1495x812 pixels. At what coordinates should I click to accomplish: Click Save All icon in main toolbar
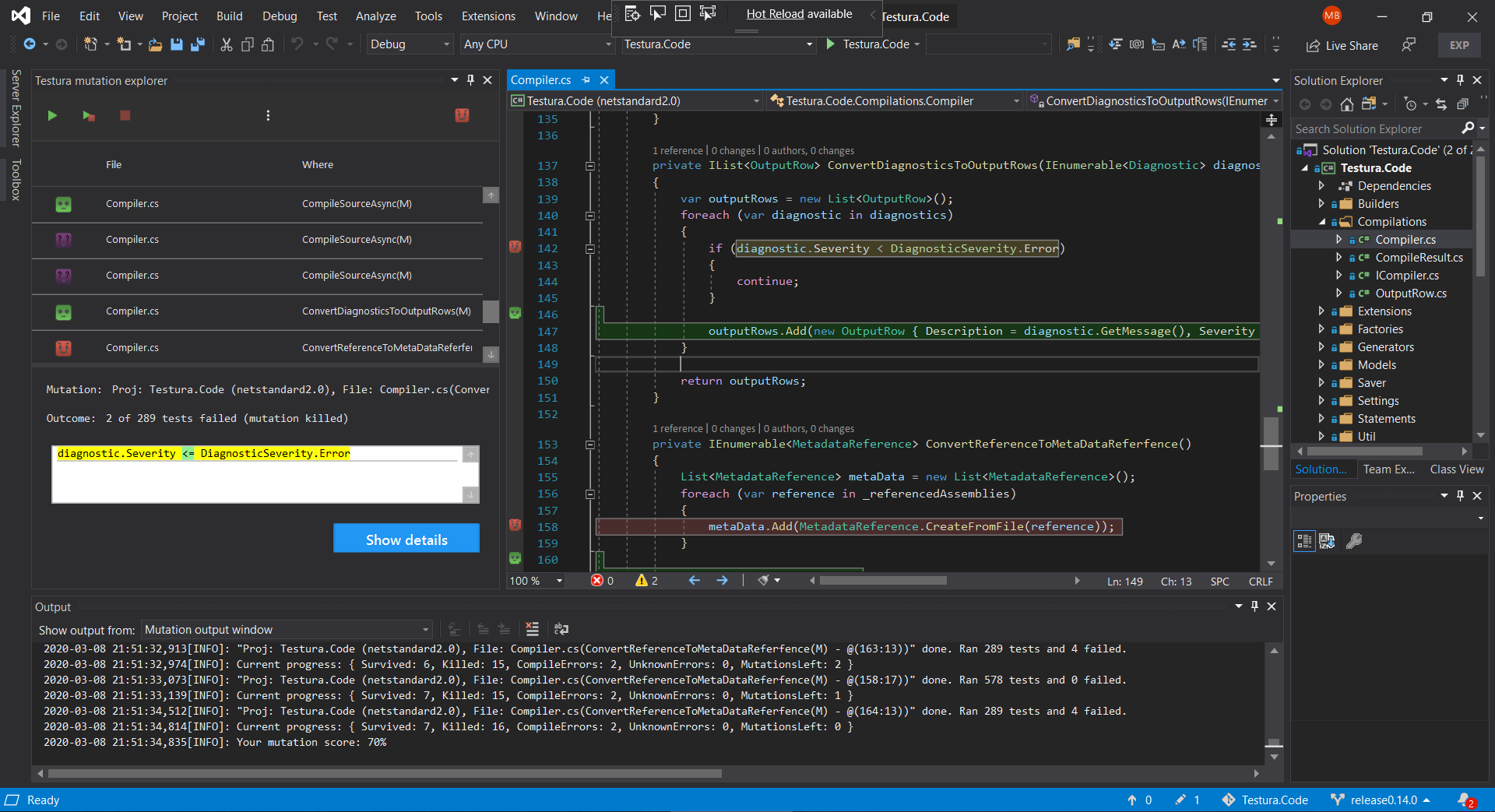[198, 44]
